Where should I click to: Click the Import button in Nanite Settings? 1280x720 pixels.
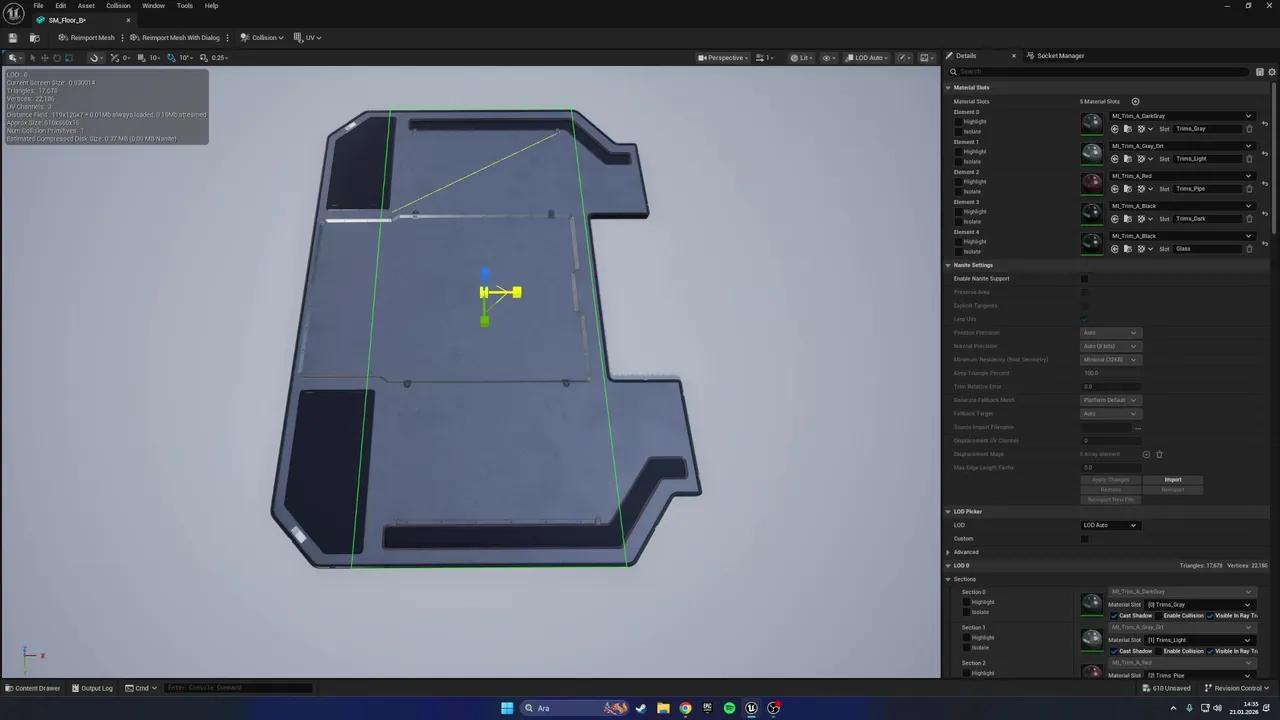1173,480
